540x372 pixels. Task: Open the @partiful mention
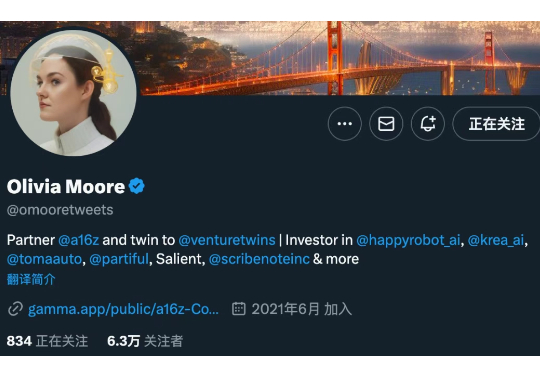pyautogui.click(x=119, y=259)
